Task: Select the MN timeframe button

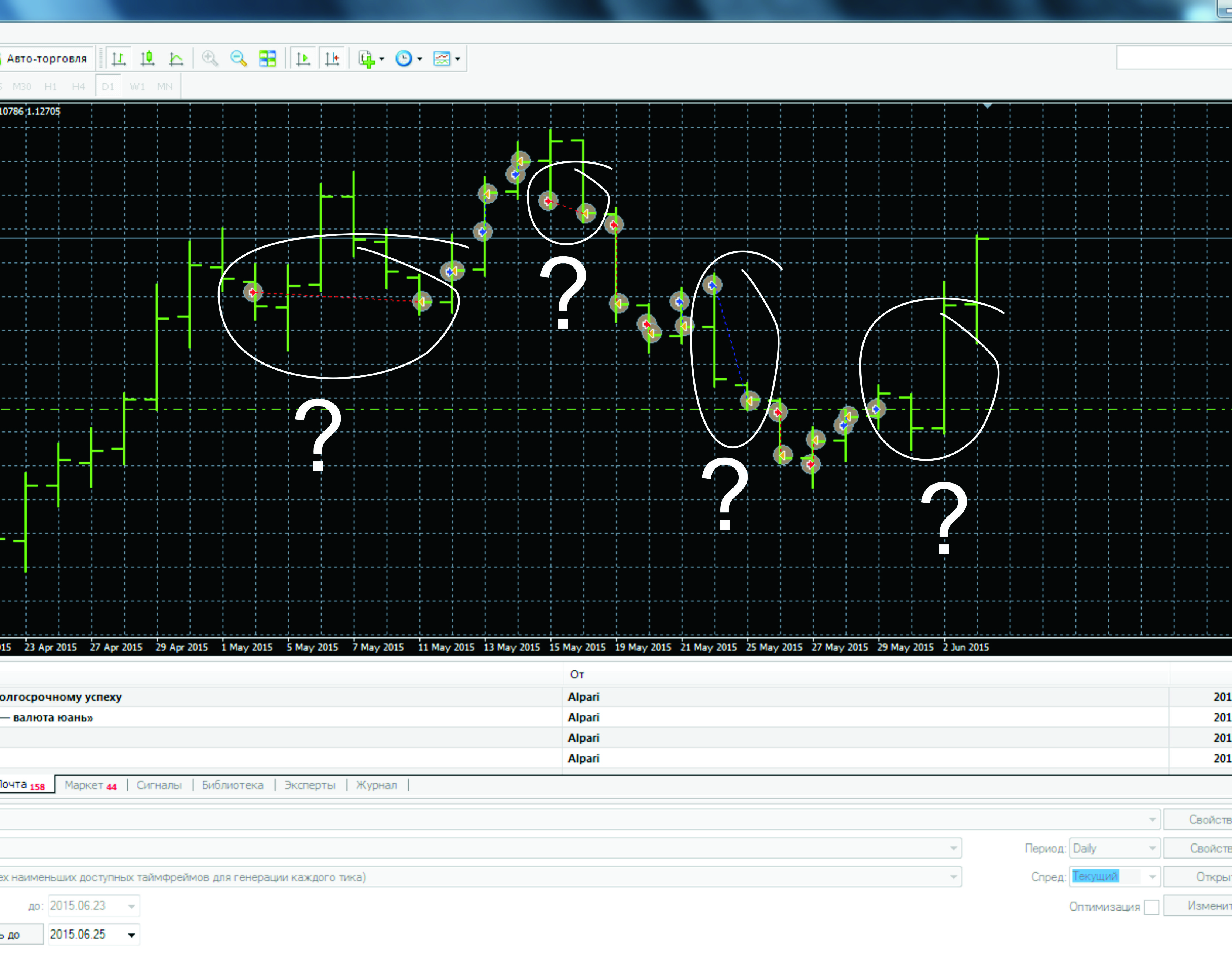Action: pyautogui.click(x=165, y=87)
